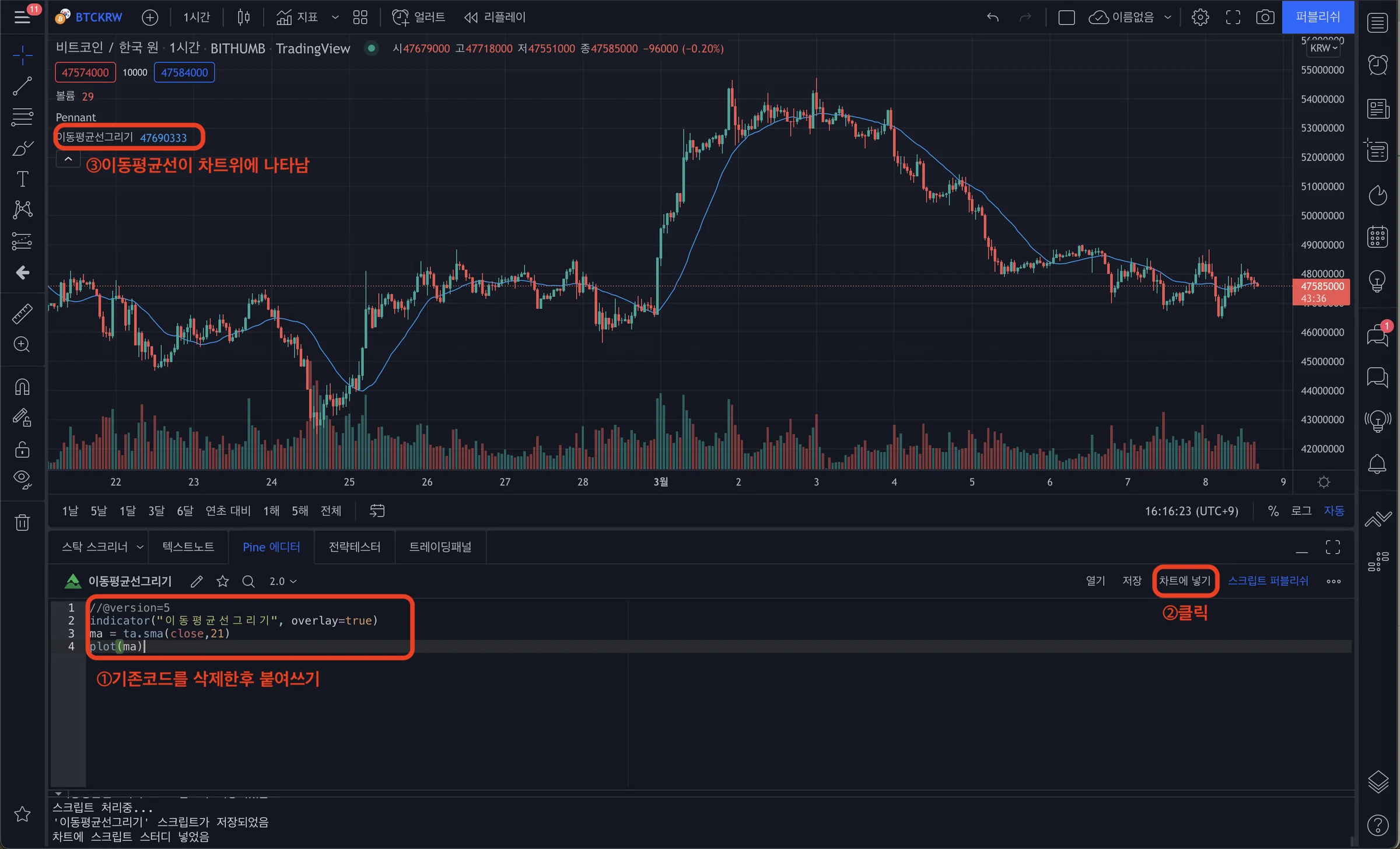Click the blue 퍼블리쉬 publish button
The height and width of the screenshot is (849, 1400).
1318,17
